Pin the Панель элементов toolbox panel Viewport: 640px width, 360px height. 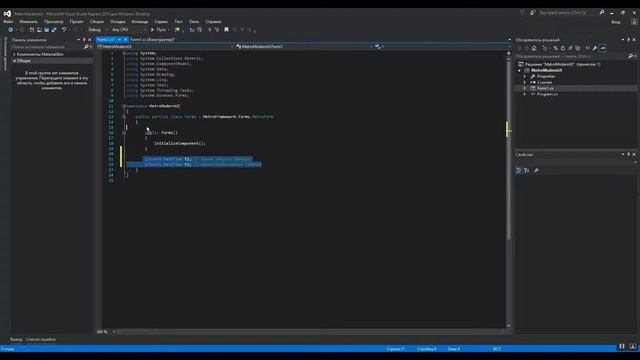[84, 40]
